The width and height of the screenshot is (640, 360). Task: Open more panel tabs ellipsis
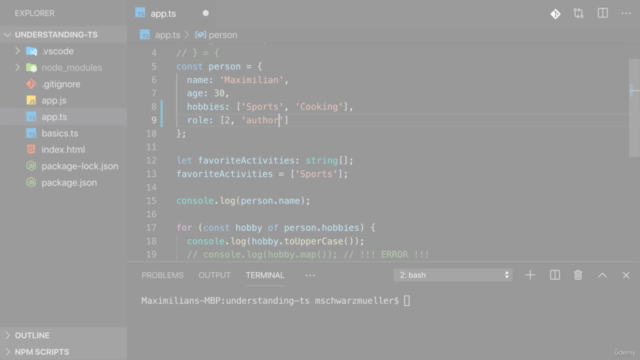pos(310,276)
